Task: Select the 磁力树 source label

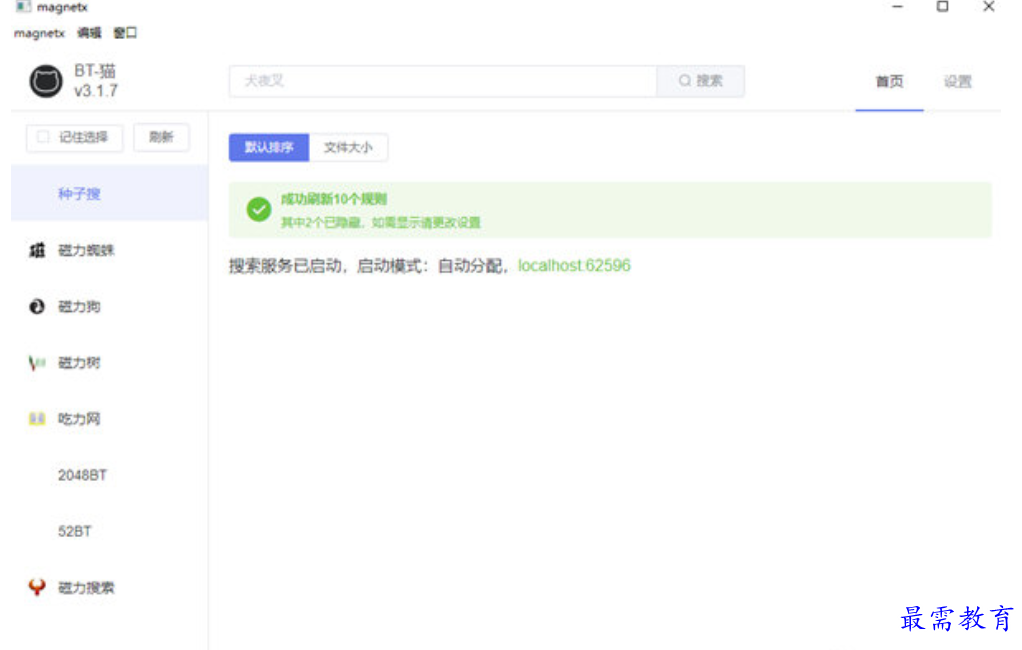Action: (x=79, y=362)
